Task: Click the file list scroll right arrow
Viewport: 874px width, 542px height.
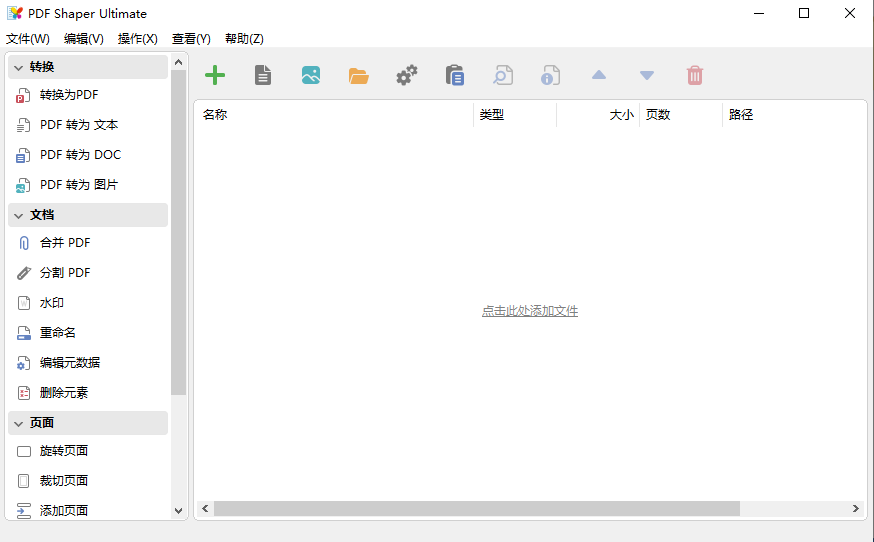Action: tap(856, 508)
